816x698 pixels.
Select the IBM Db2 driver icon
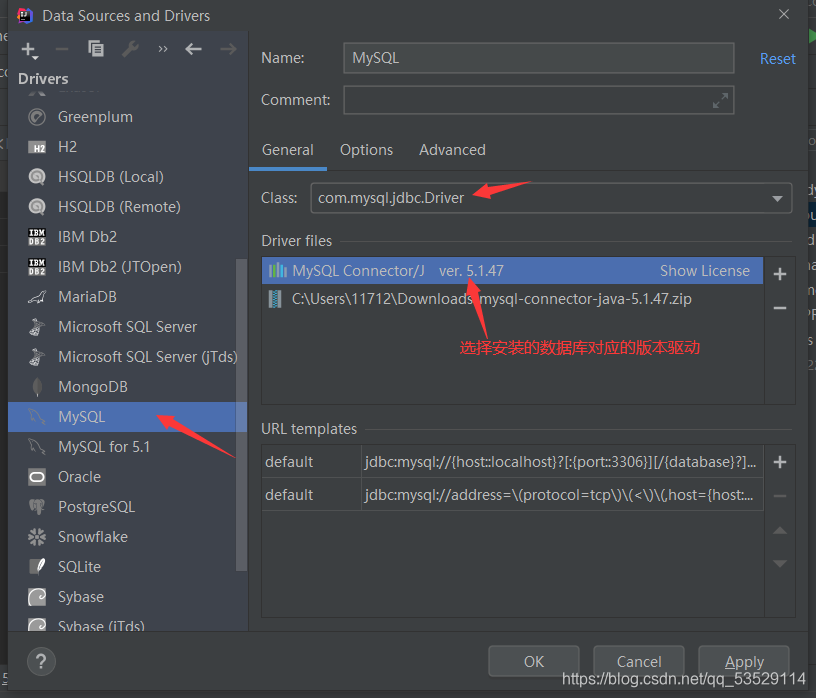click(37, 237)
